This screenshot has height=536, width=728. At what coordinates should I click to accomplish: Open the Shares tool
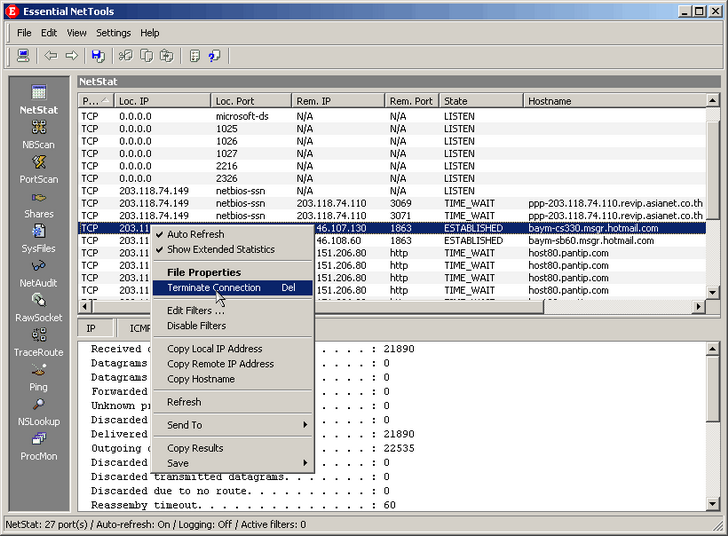(39, 204)
